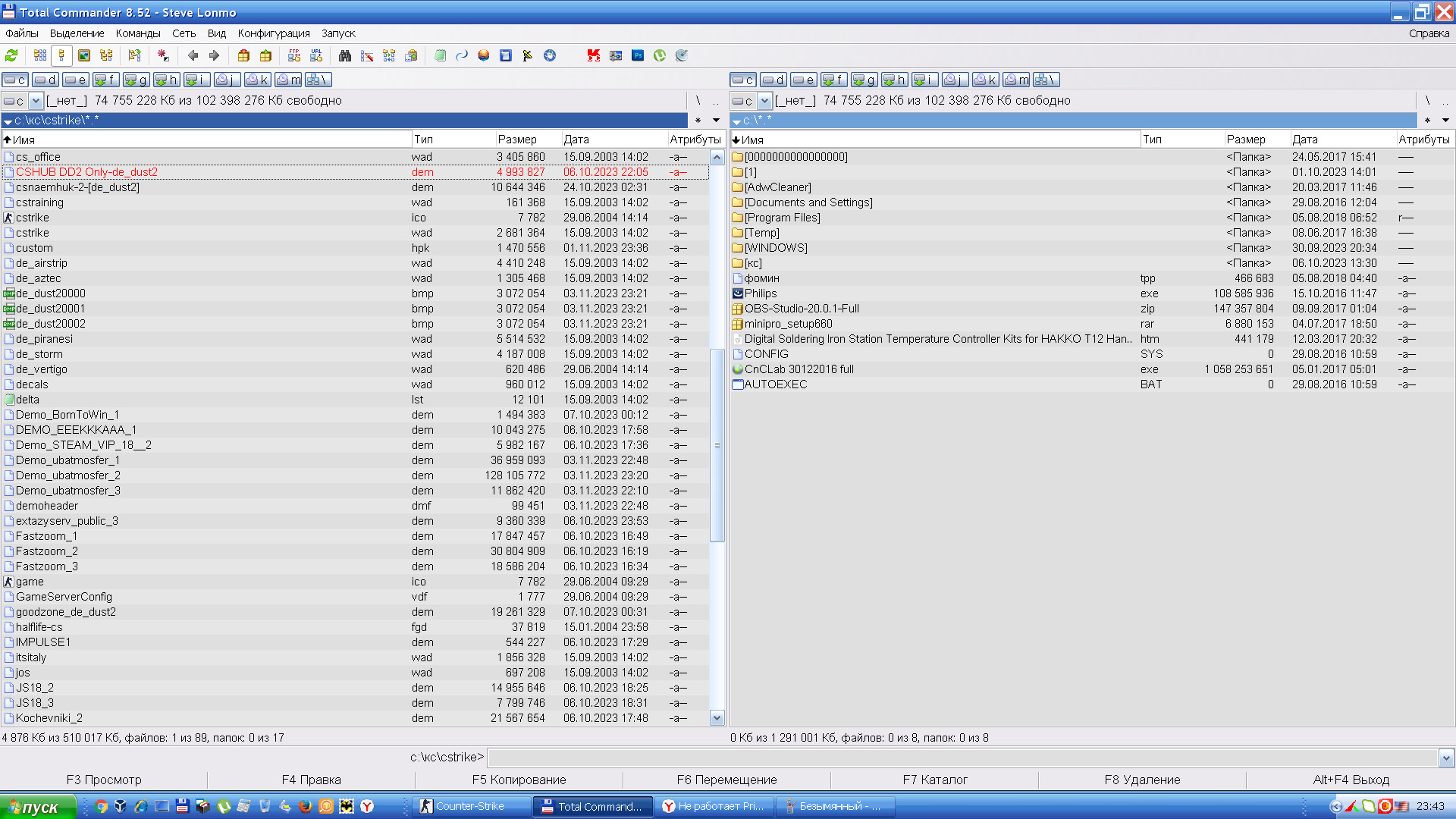Open the FTP new URL connection icon
This screenshot has width=1456, height=819.
[316, 55]
